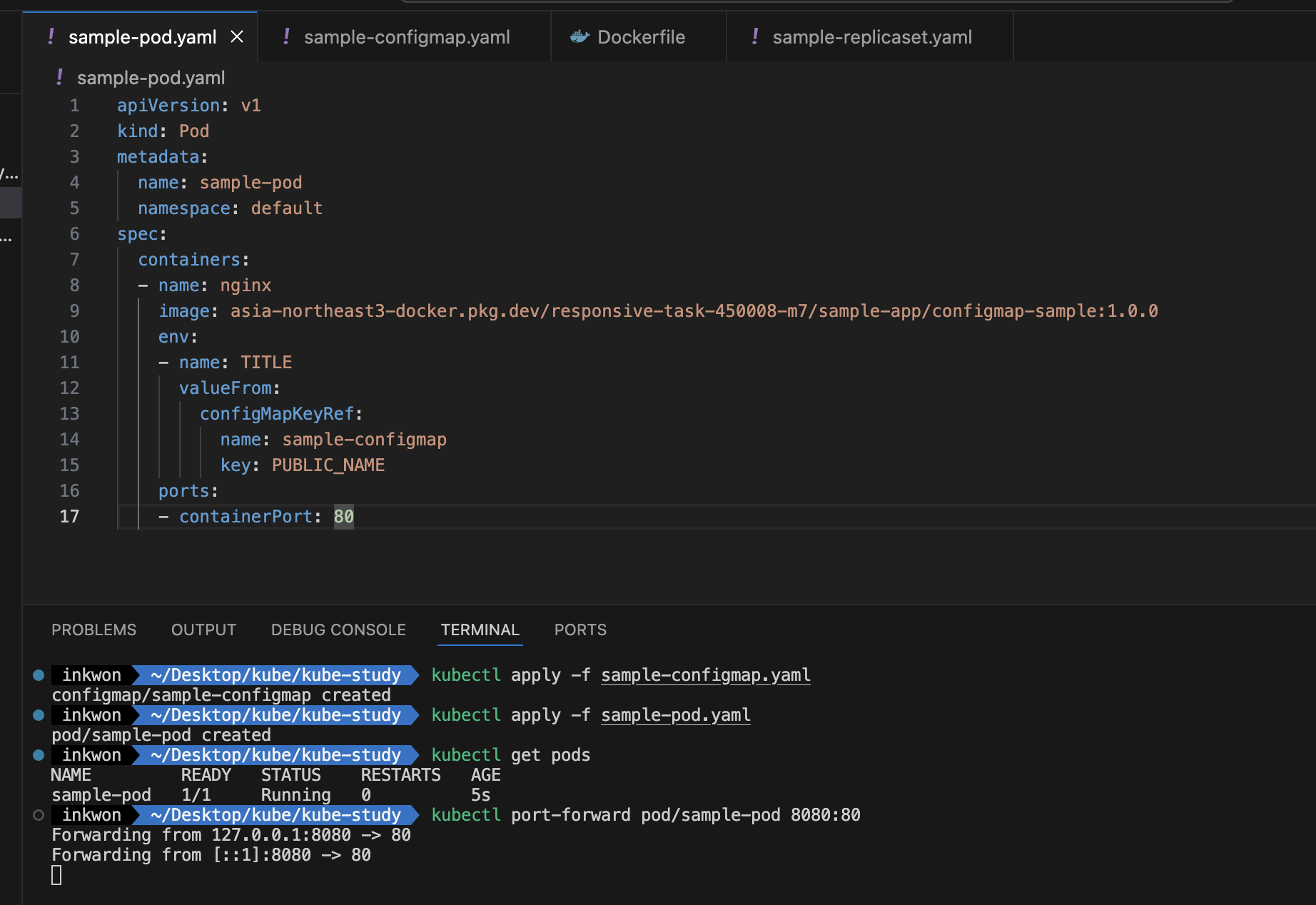Click line number 17 in the gutter
Viewport: 1316px width, 905px height.
coord(69,517)
